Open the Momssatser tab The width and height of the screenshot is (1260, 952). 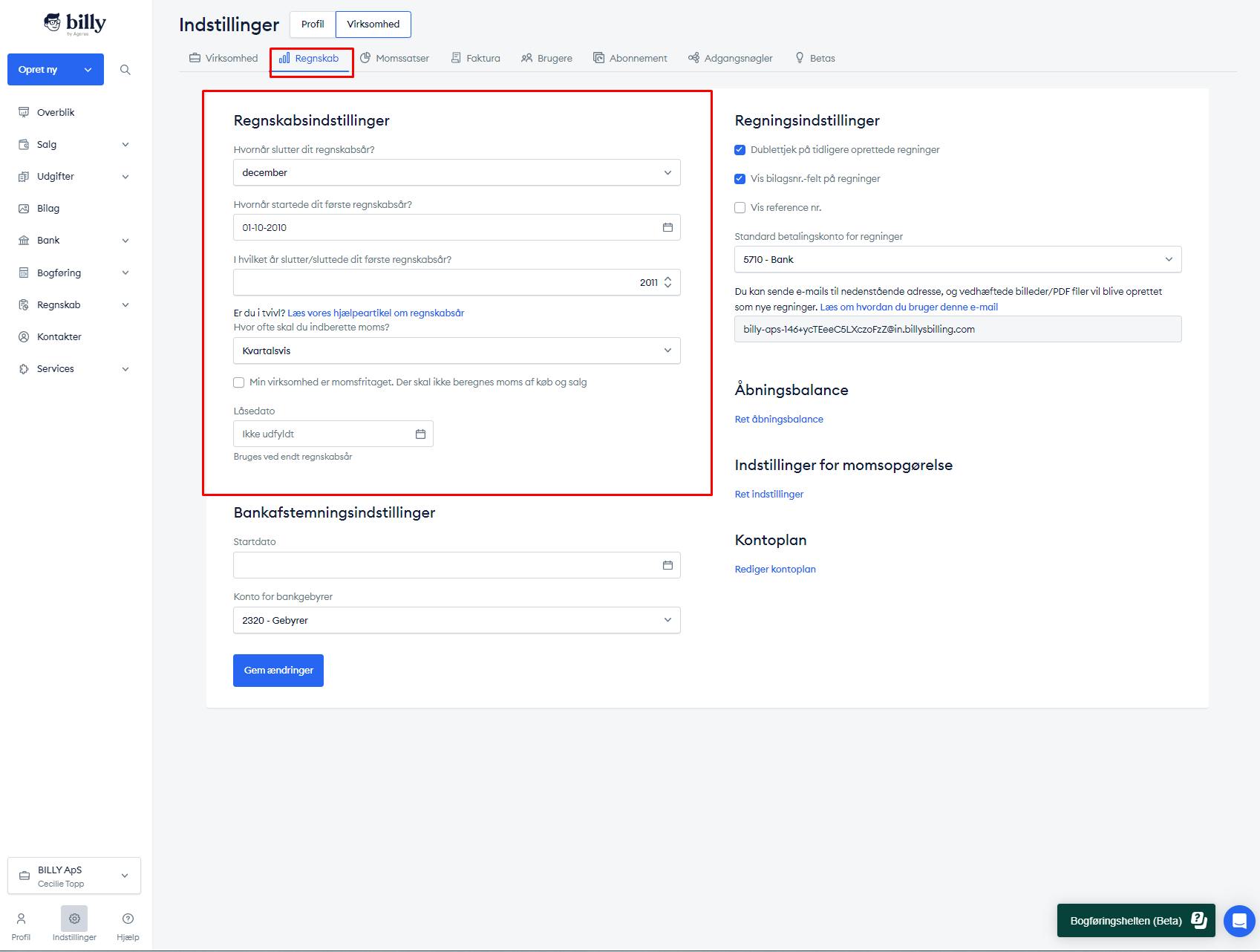coord(394,58)
